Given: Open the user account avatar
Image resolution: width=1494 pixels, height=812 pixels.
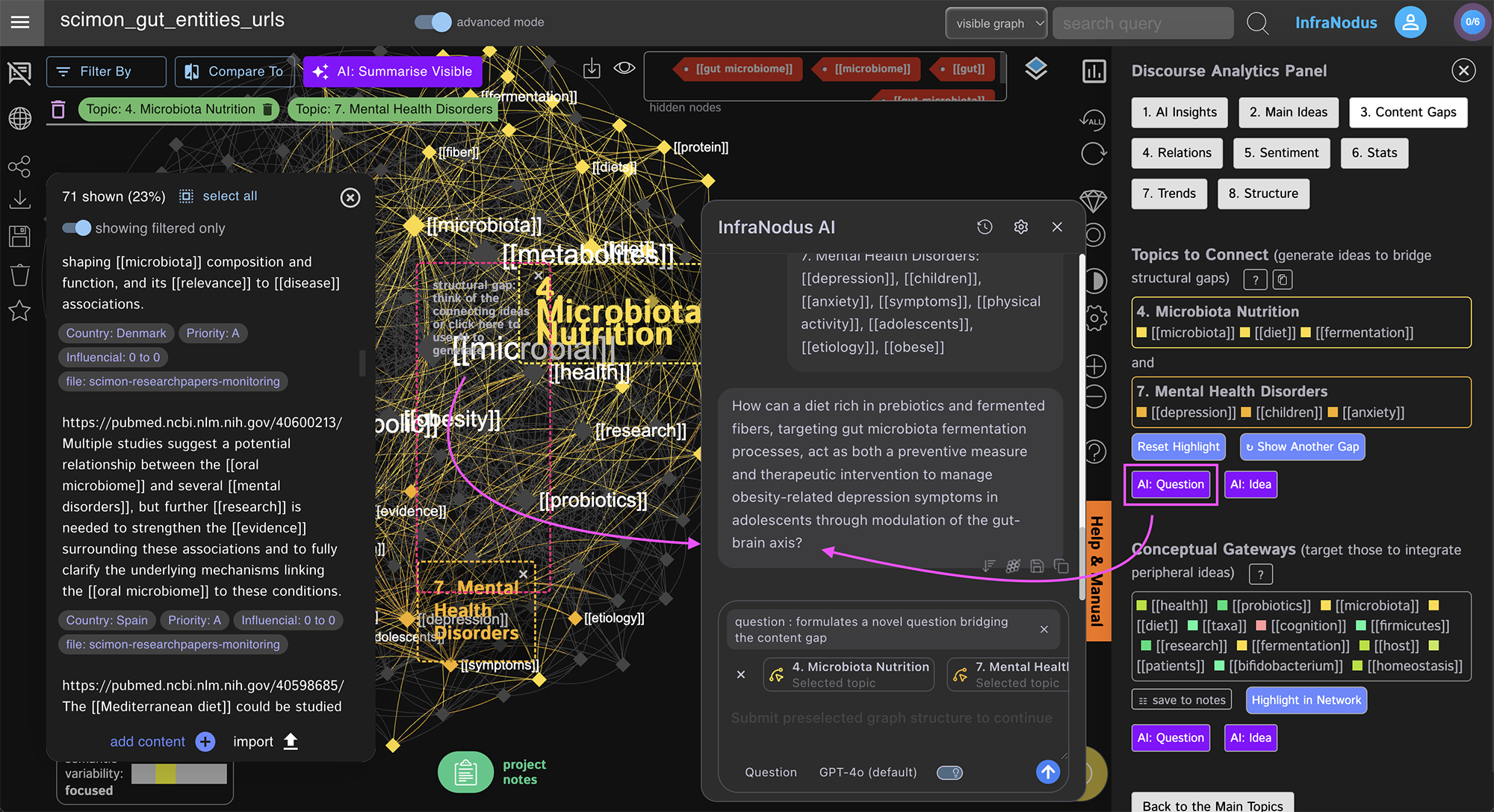Looking at the screenshot, I should [1410, 22].
